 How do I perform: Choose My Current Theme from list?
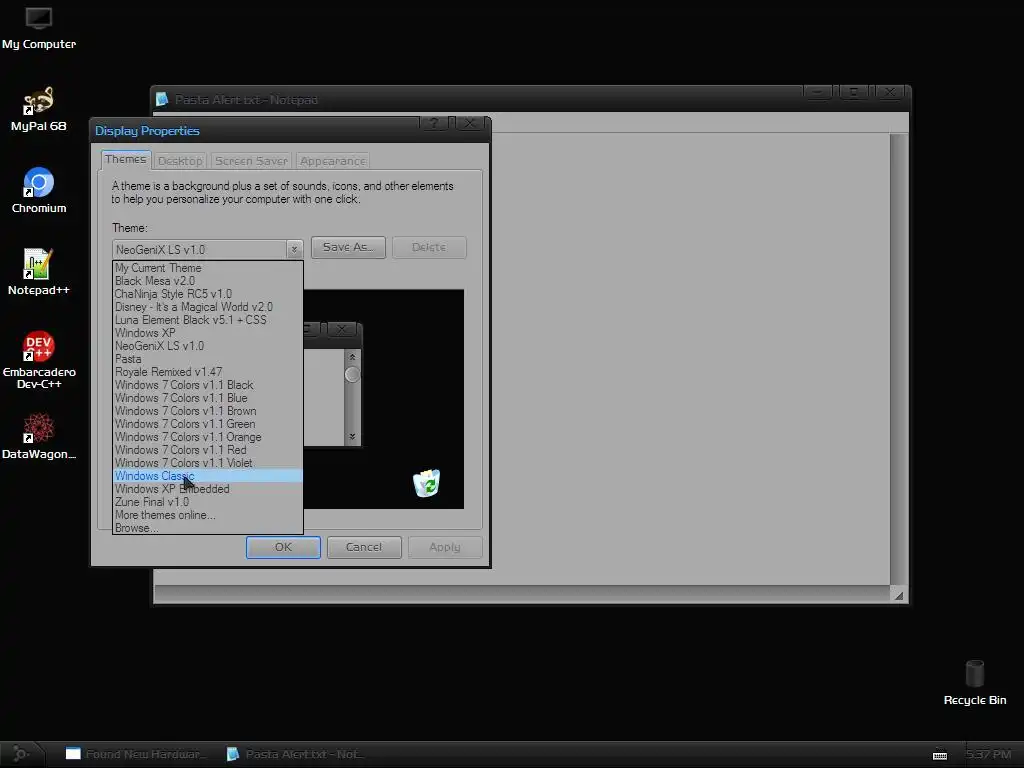tap(208, 268)
